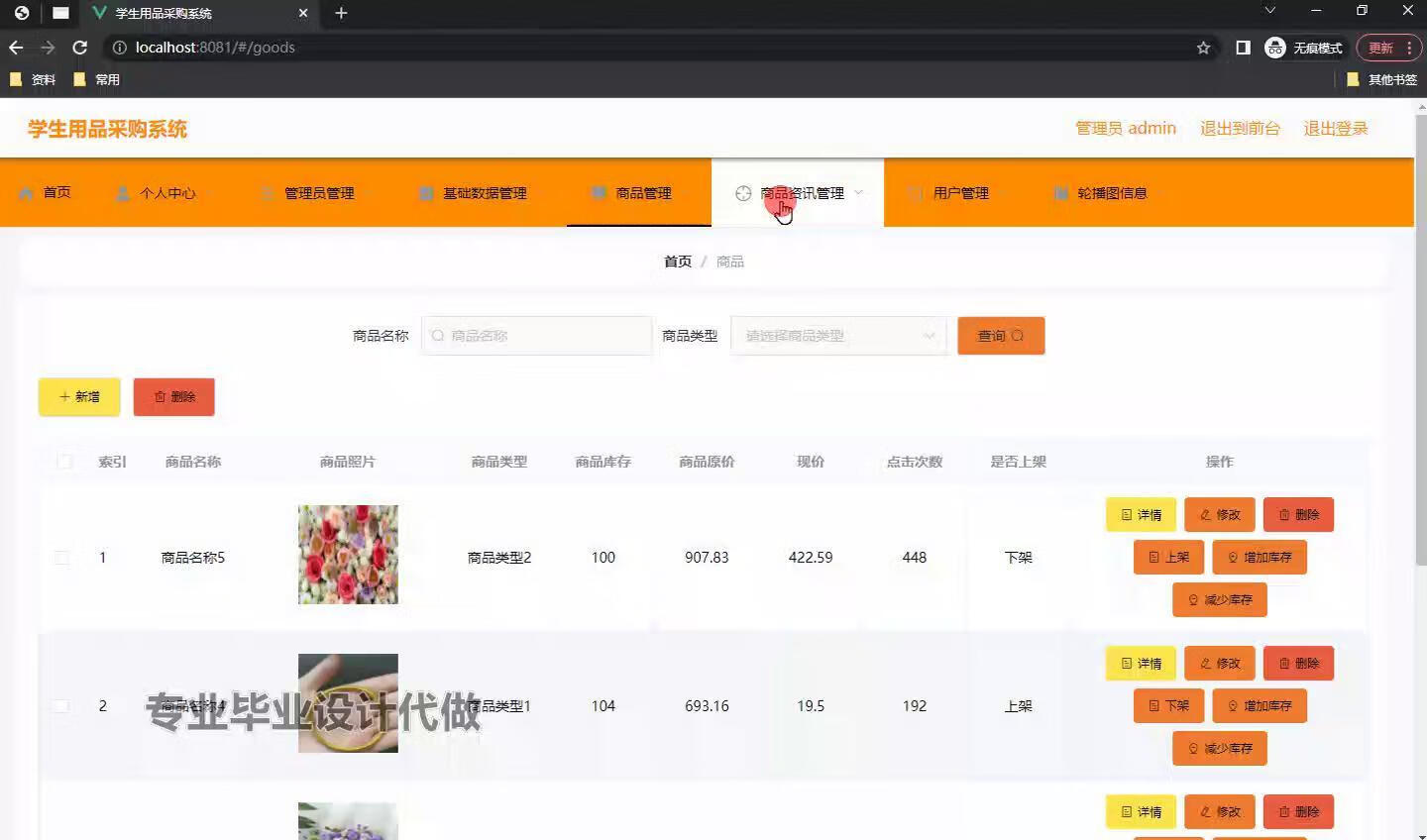Viewport: 1427px width, 840px height.
Task: Open the row 3 photo thumbnail
Action: point(348,821)
